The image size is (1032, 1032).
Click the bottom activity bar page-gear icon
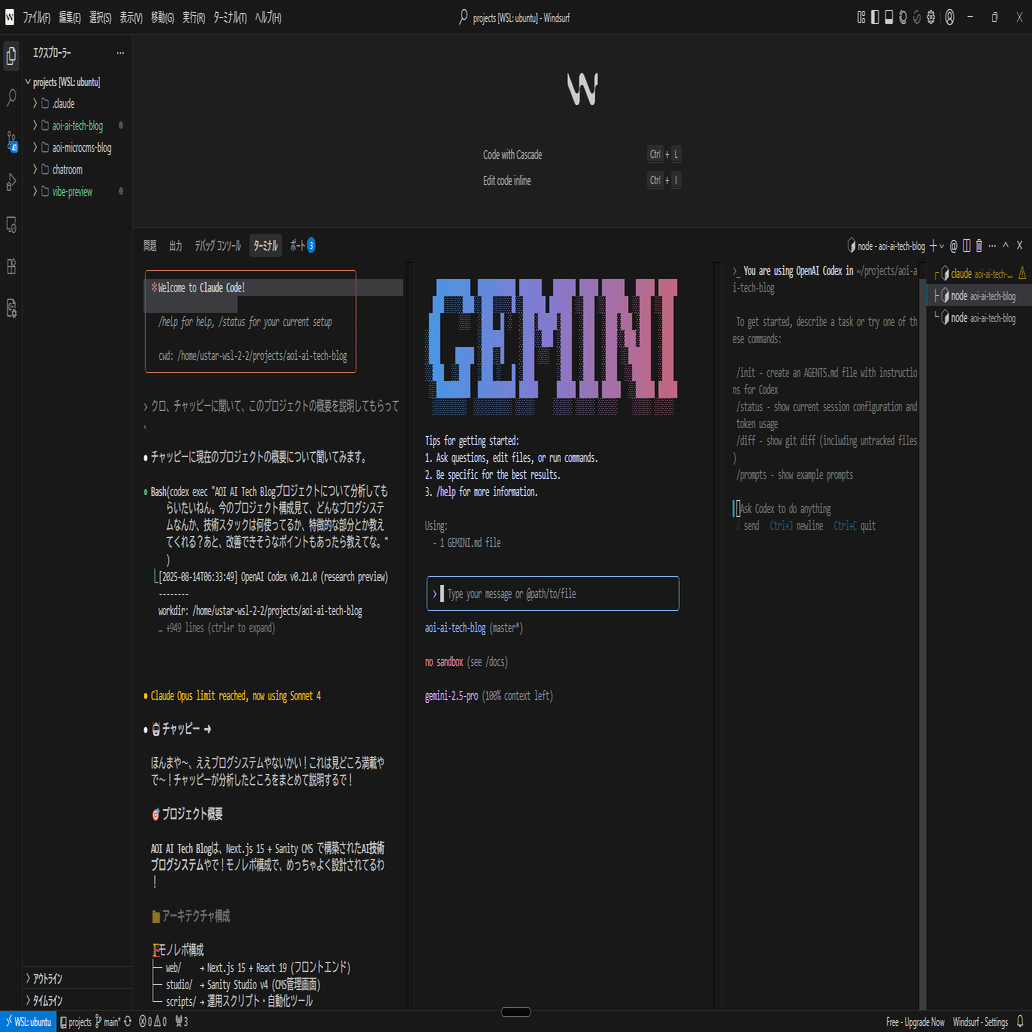pos(11,308)
